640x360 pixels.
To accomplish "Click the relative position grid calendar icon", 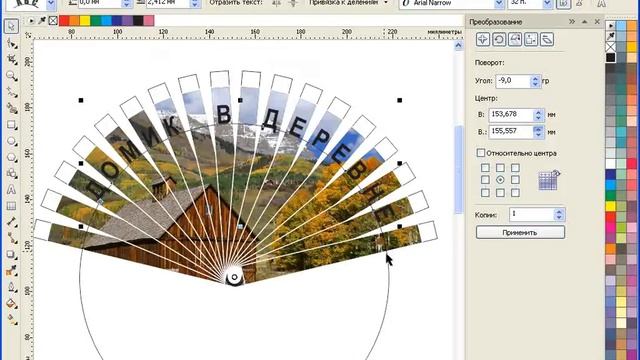I will [x=549, y=180].
